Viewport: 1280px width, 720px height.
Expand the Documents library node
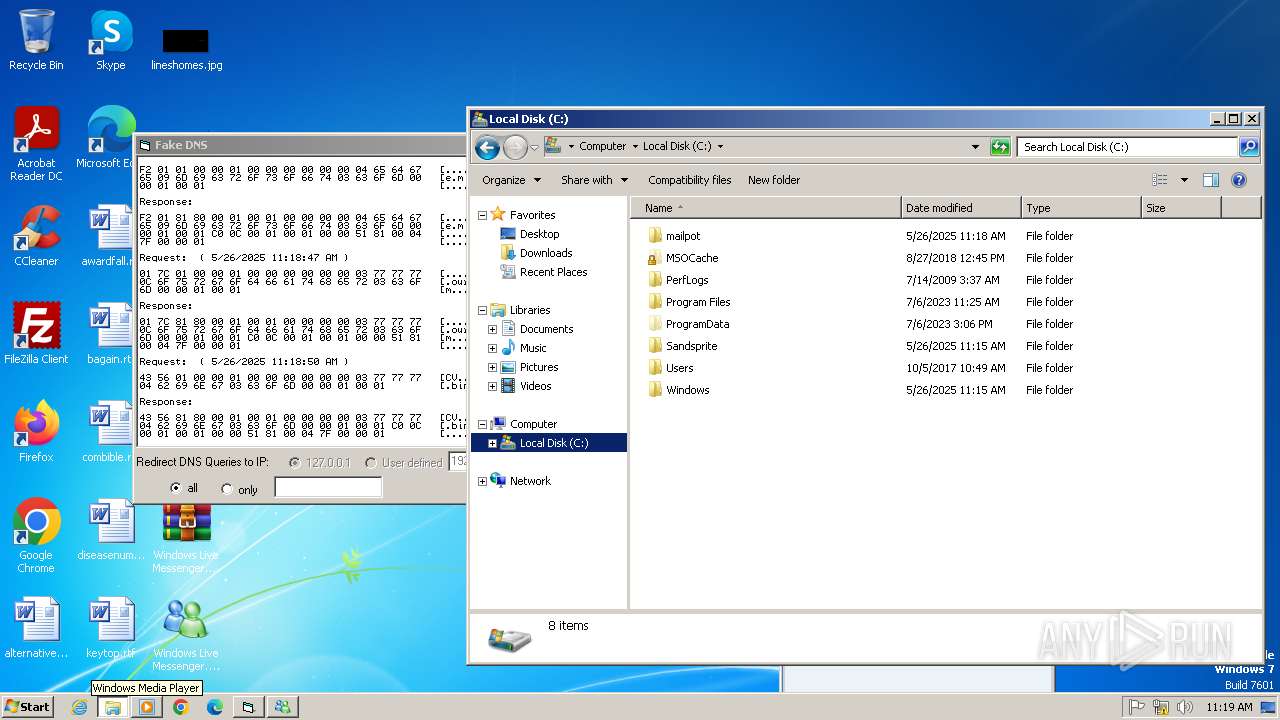coord(492,329)
